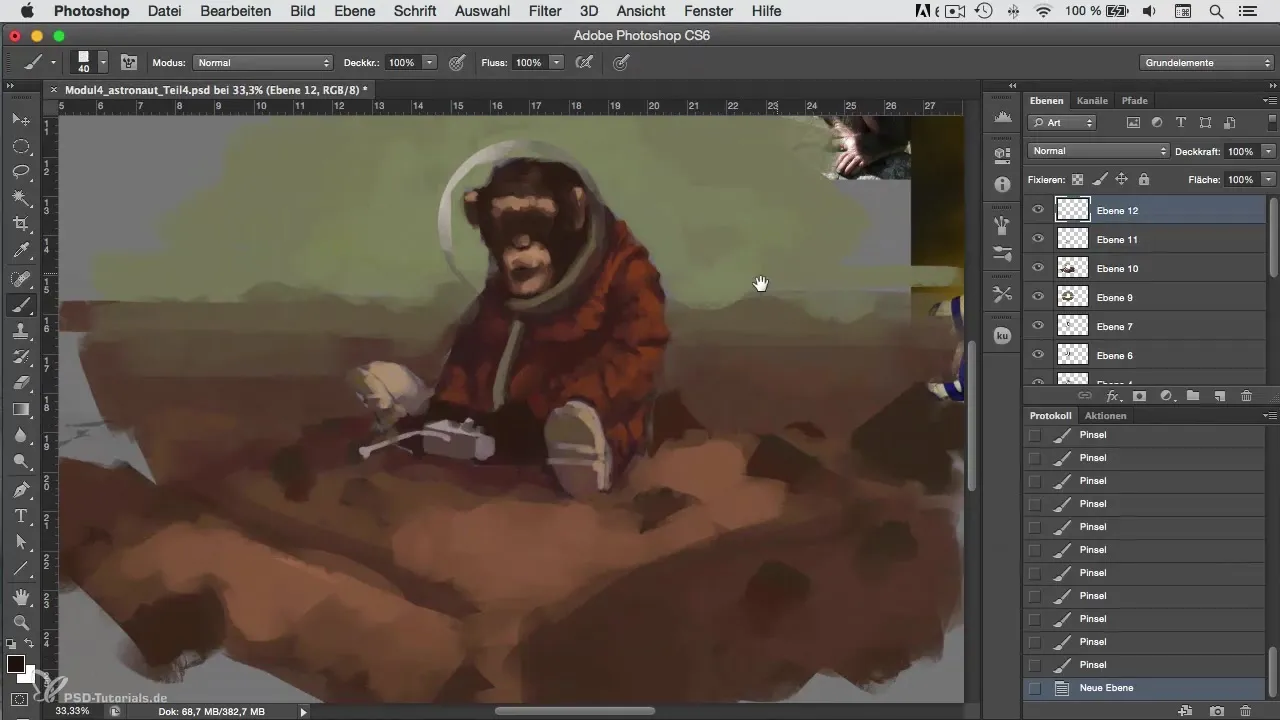Select the Crop tool
Image resolution: width=1280 pixels, height=720 pixels.
(20, 224)
